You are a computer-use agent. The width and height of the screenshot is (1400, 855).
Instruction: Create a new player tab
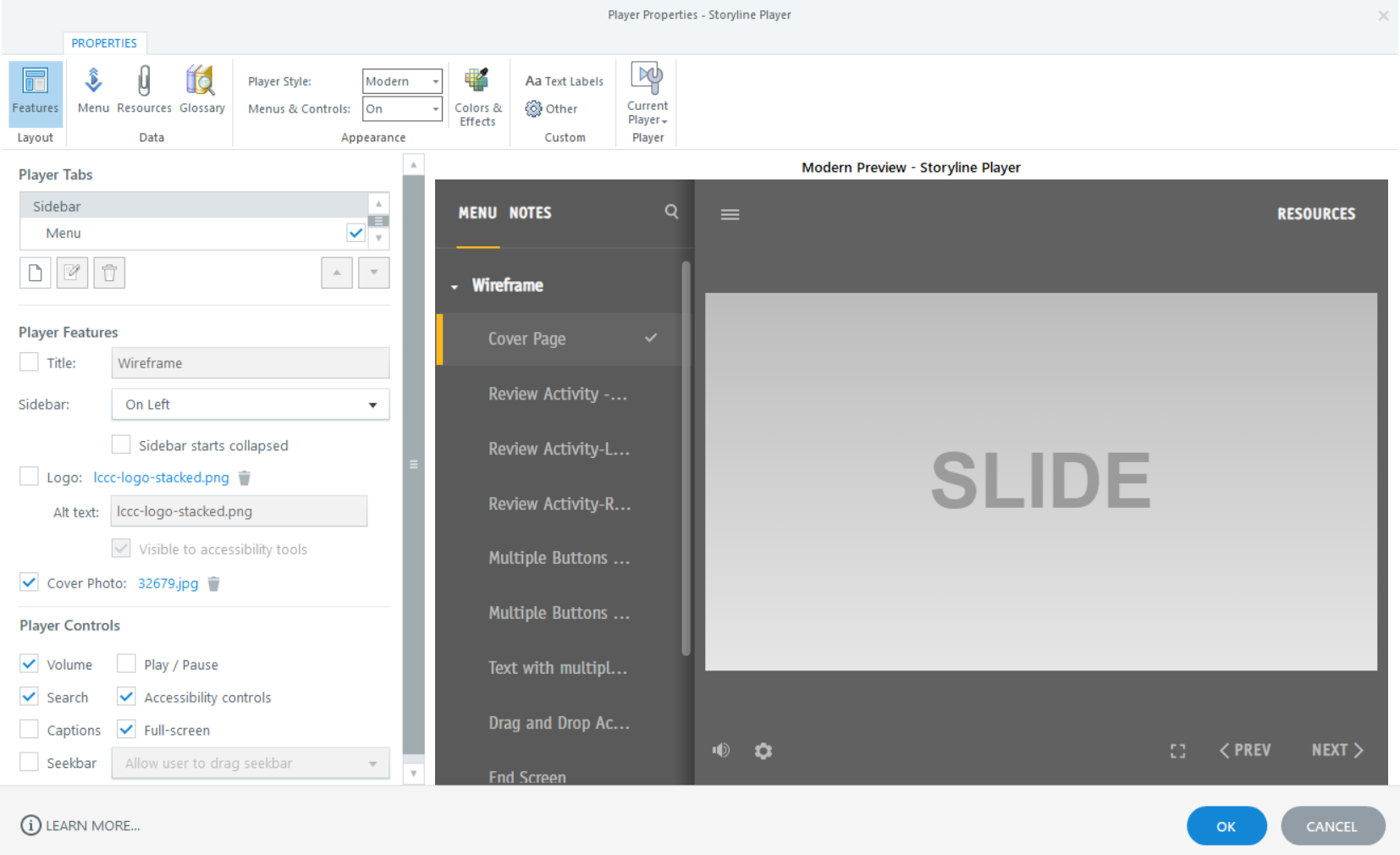(x=35, y=273)
